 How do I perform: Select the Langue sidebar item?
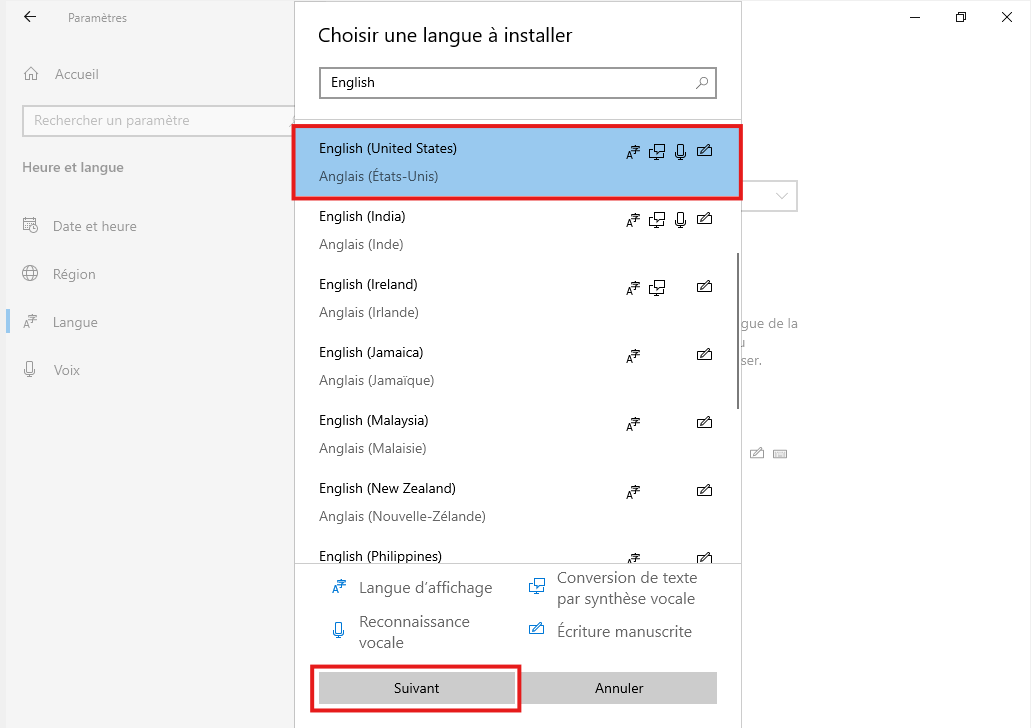(75, 322)
